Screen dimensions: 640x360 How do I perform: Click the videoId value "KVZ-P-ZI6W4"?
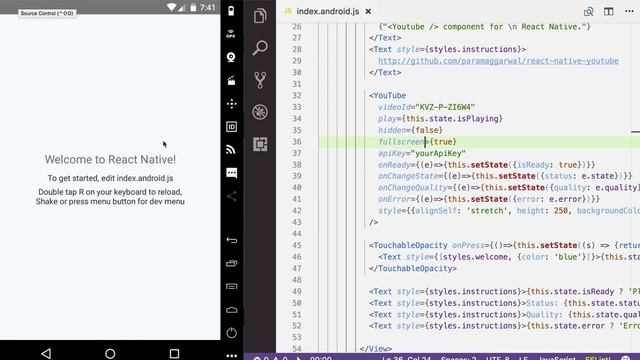pos(445,107)
